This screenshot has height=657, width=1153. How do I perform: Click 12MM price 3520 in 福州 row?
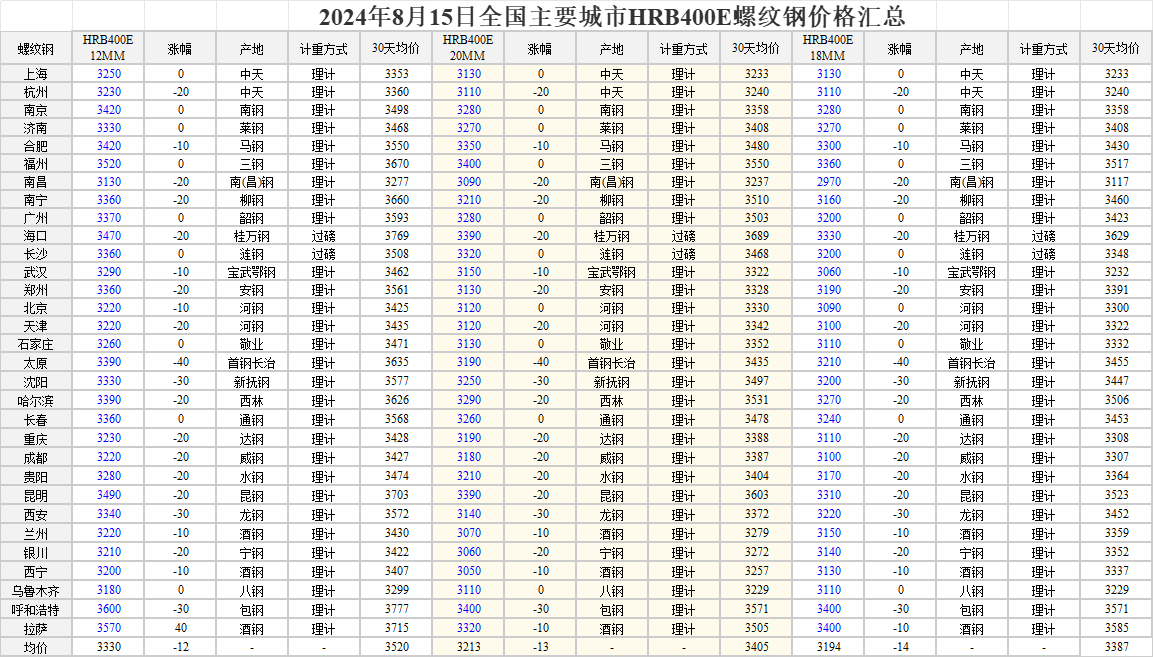[109, 164]
